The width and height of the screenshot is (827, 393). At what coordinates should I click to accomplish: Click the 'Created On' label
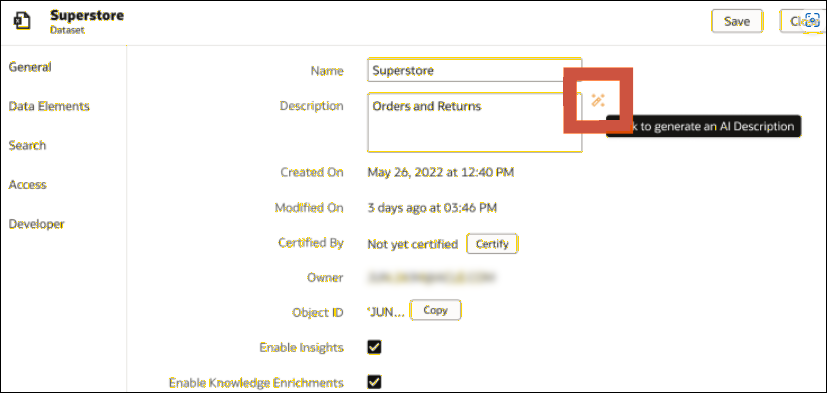(312, 172)
